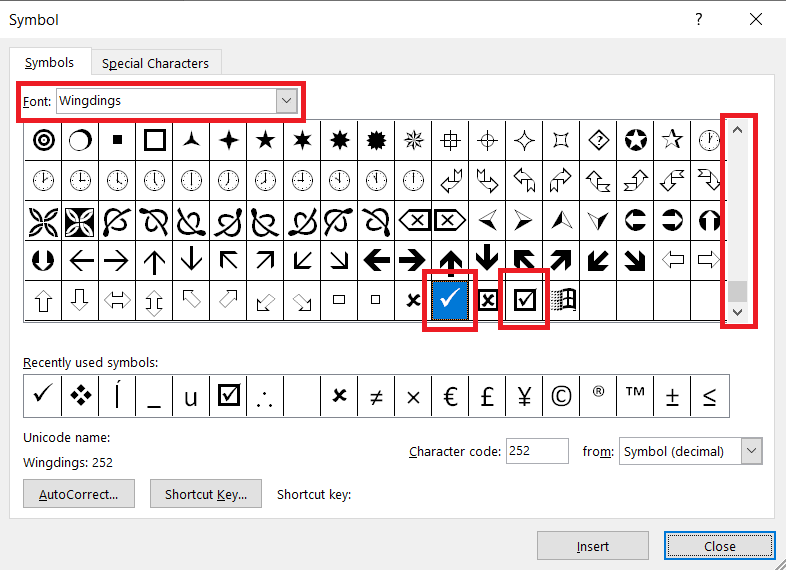Click the Insert button
Image resolution: width=786 pixels, height=570 pixels.
point(593,546)
